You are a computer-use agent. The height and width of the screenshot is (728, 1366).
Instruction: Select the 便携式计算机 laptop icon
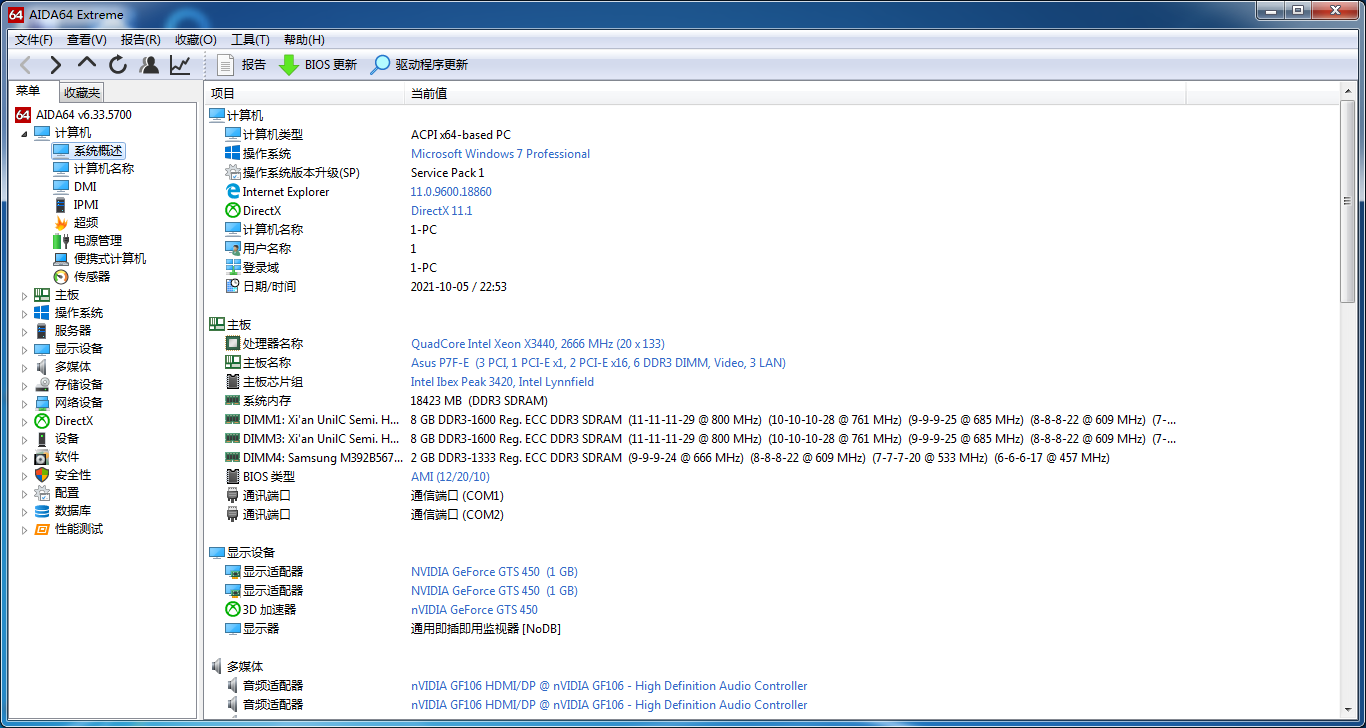click(61, 259)
